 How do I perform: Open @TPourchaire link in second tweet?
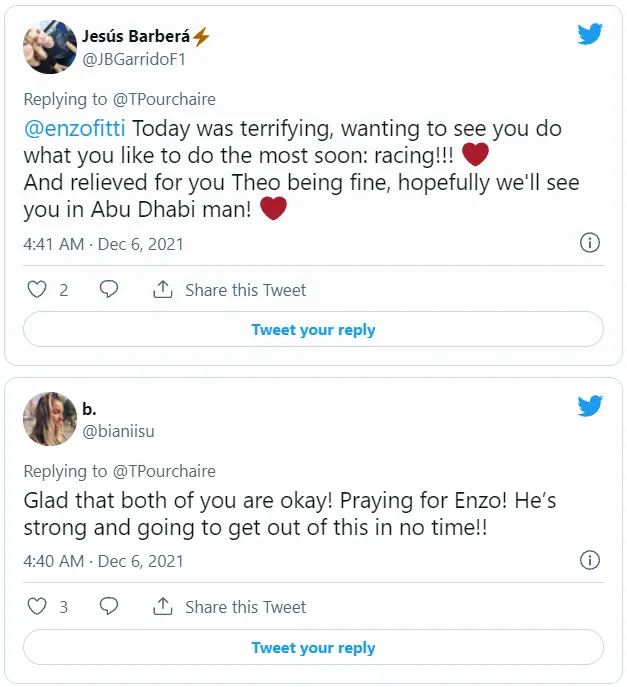tap(163, 470)
